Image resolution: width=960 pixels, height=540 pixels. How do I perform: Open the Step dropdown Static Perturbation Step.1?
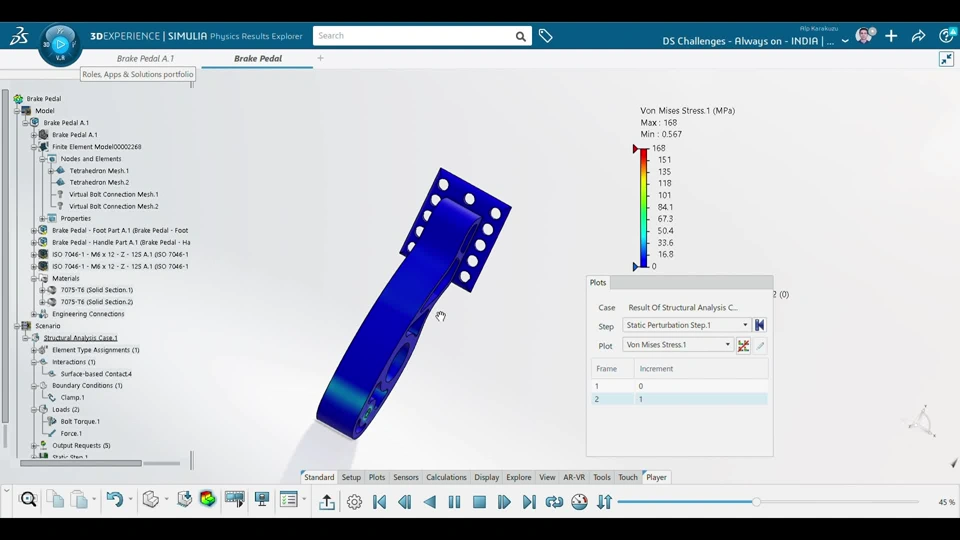686,325
